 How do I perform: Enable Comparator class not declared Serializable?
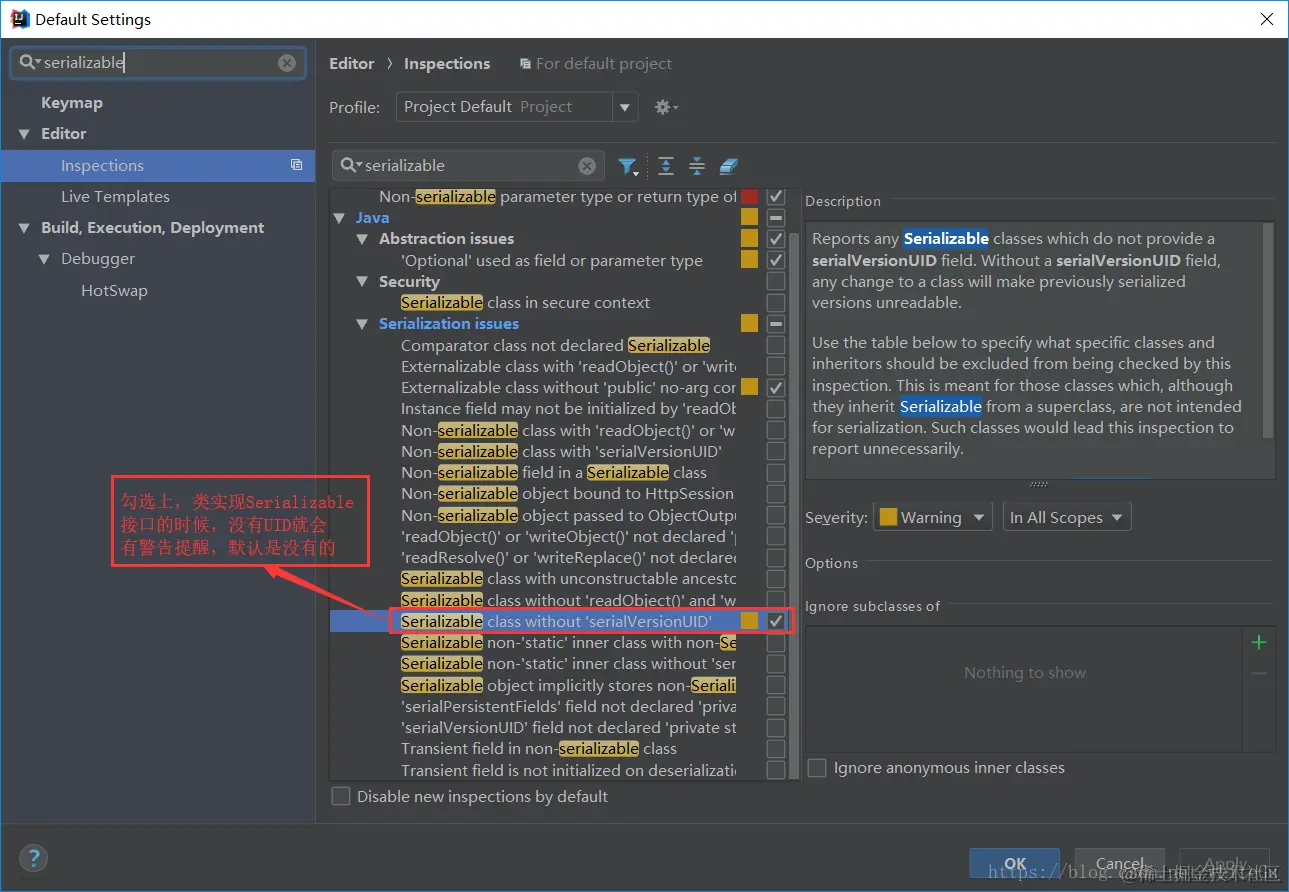[x=776, y=345]
